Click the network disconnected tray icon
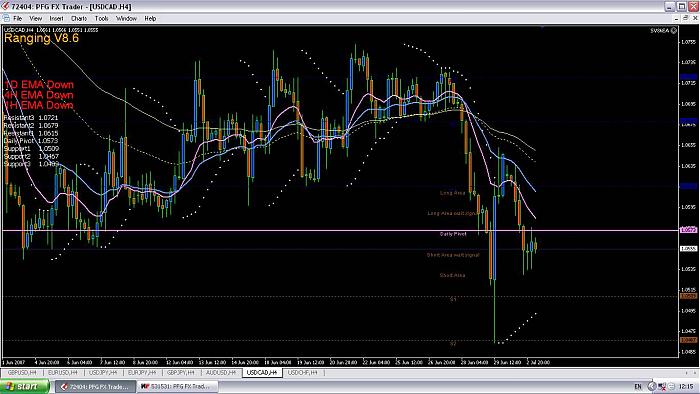The image size is (700, 394). click(662, 386)
